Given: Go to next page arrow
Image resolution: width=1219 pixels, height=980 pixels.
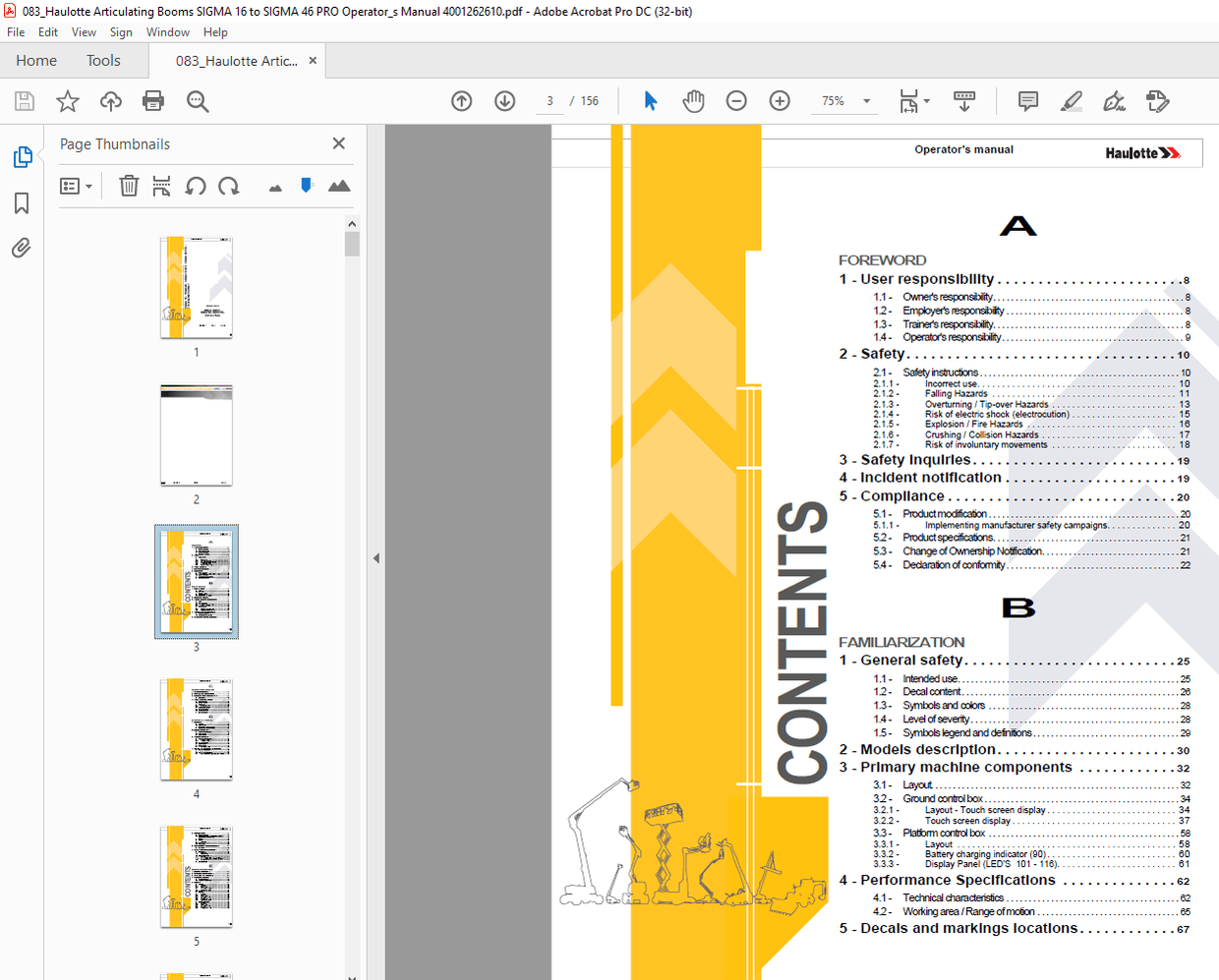Looking at the screenshot, I should click(504, 101).
